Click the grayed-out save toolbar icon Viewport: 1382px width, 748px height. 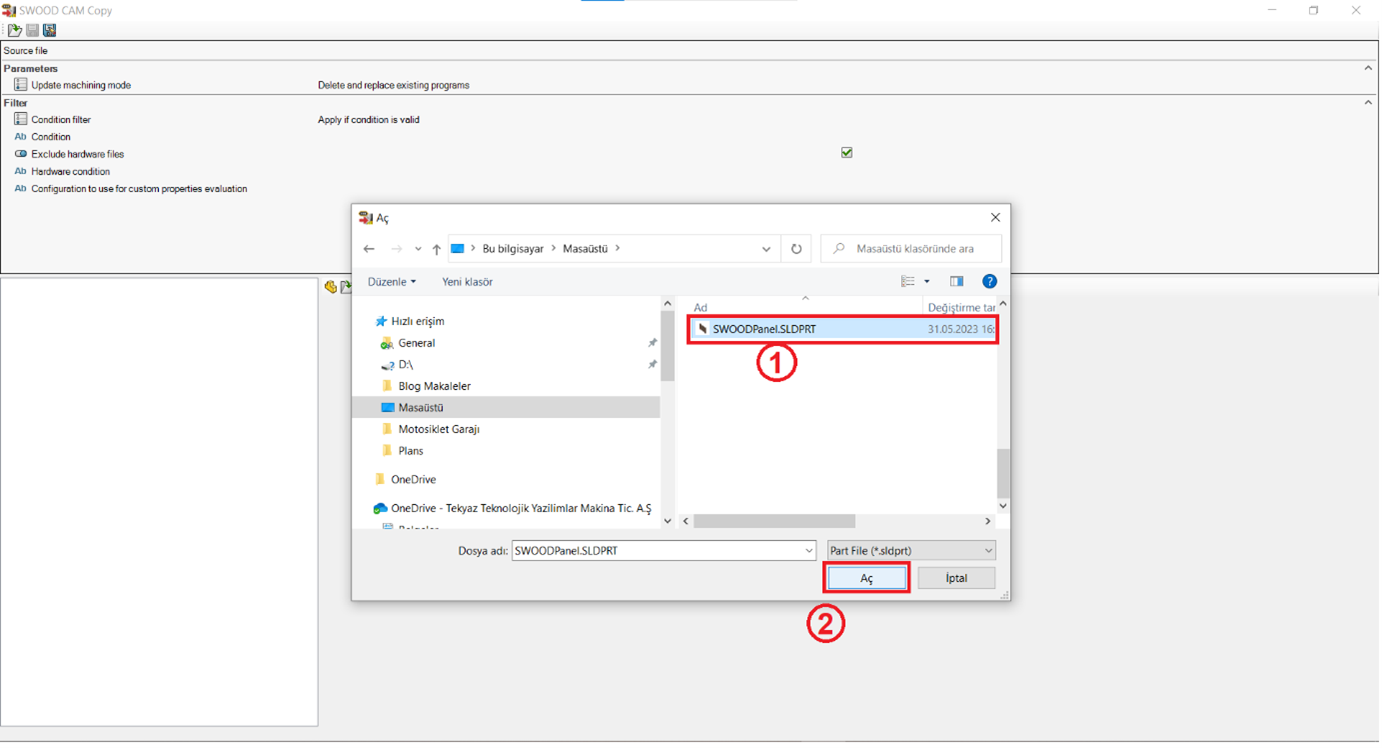pos(32,30)
